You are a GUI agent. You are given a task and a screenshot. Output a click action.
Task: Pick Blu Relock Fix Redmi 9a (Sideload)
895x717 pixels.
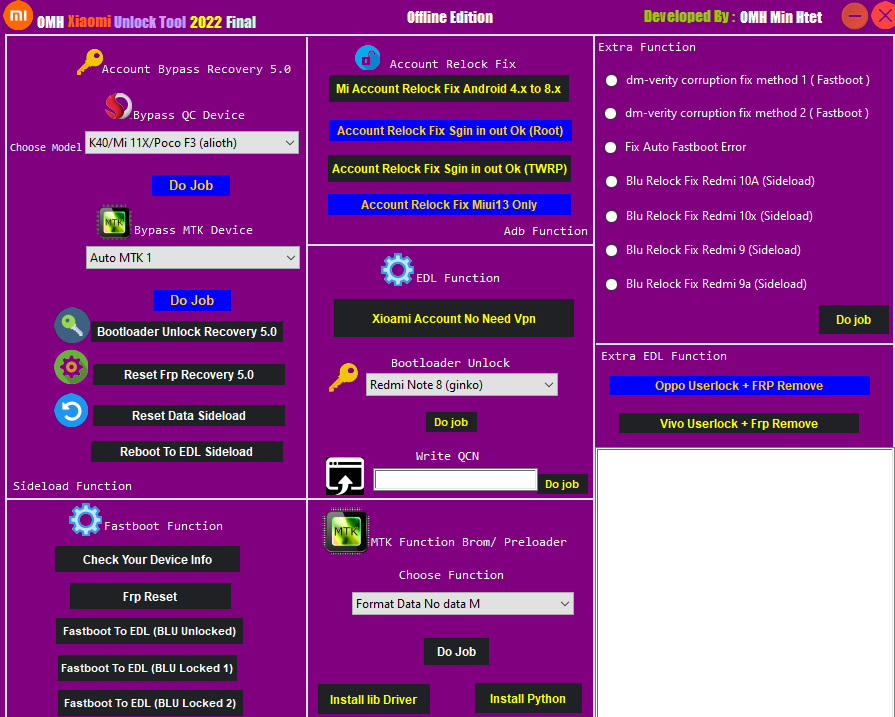click(x=611, y=284)
